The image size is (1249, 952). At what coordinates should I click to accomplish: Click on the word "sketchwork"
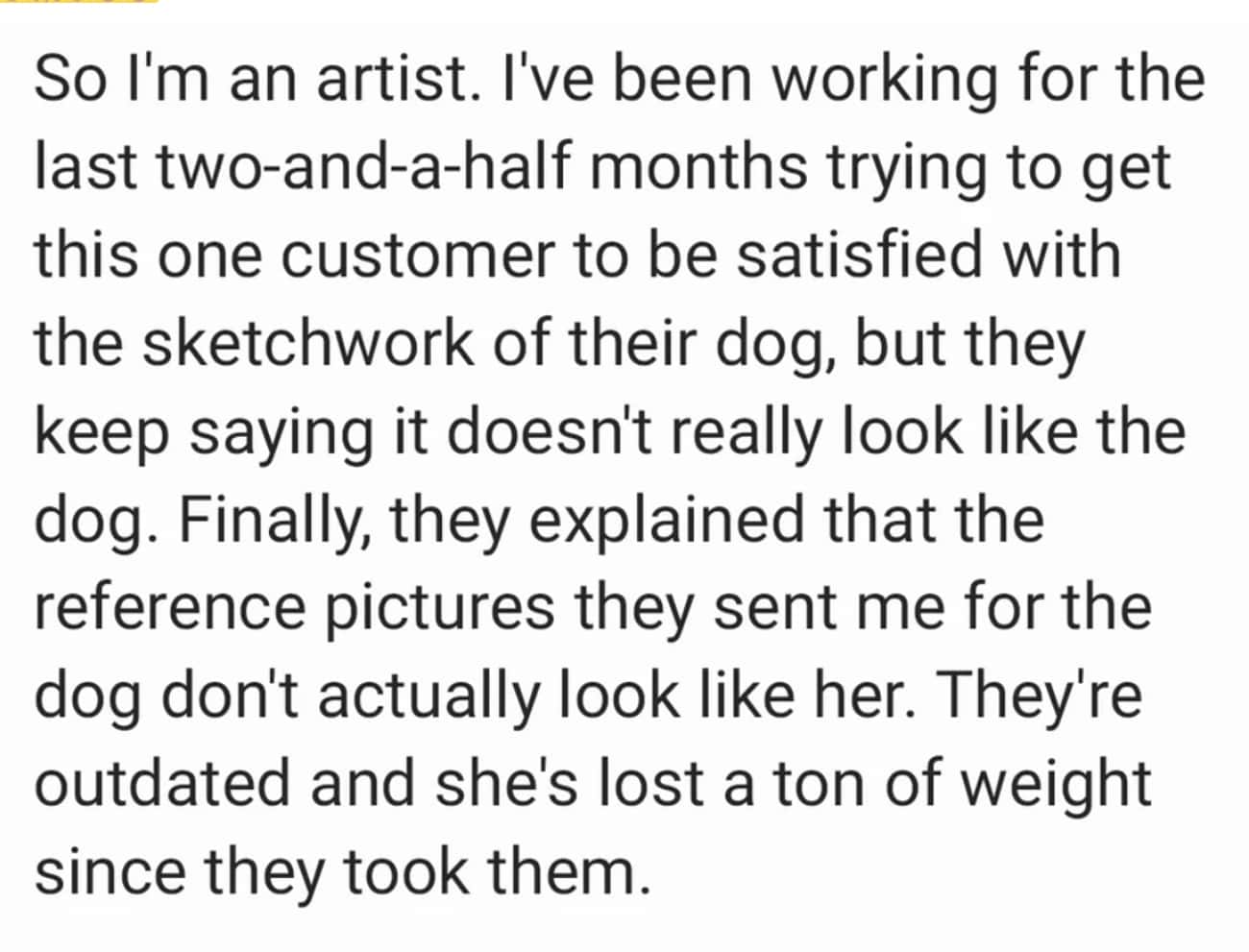tap(309, 343)
